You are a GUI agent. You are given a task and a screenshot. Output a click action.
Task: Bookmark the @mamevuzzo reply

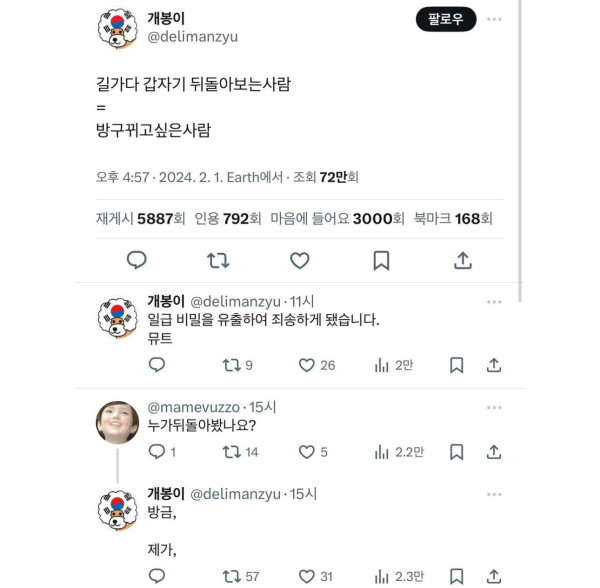(457, 452)
